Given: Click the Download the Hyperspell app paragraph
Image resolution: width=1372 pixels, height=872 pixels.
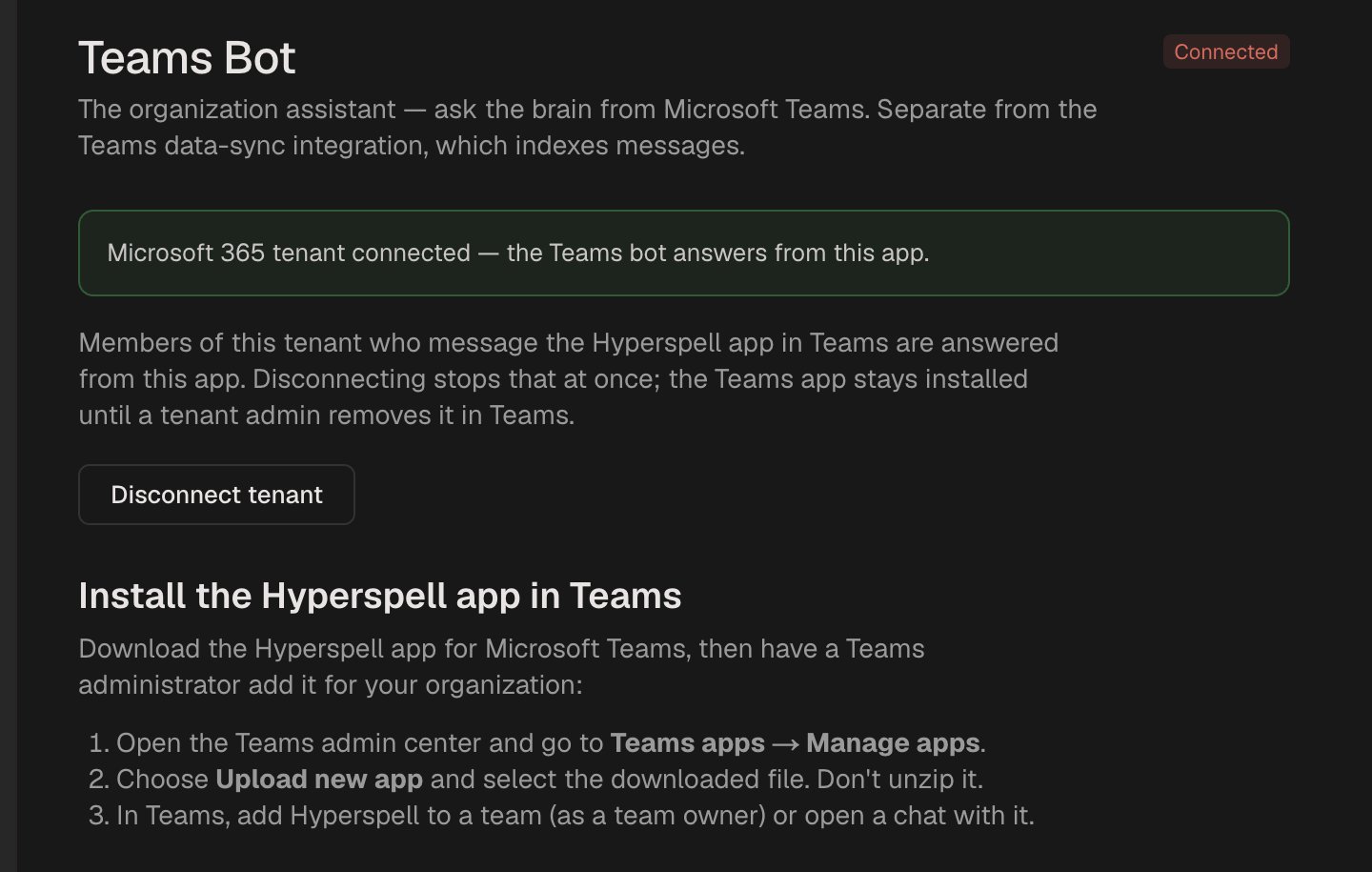Looking at the screenshot, I should pos(502,666).
